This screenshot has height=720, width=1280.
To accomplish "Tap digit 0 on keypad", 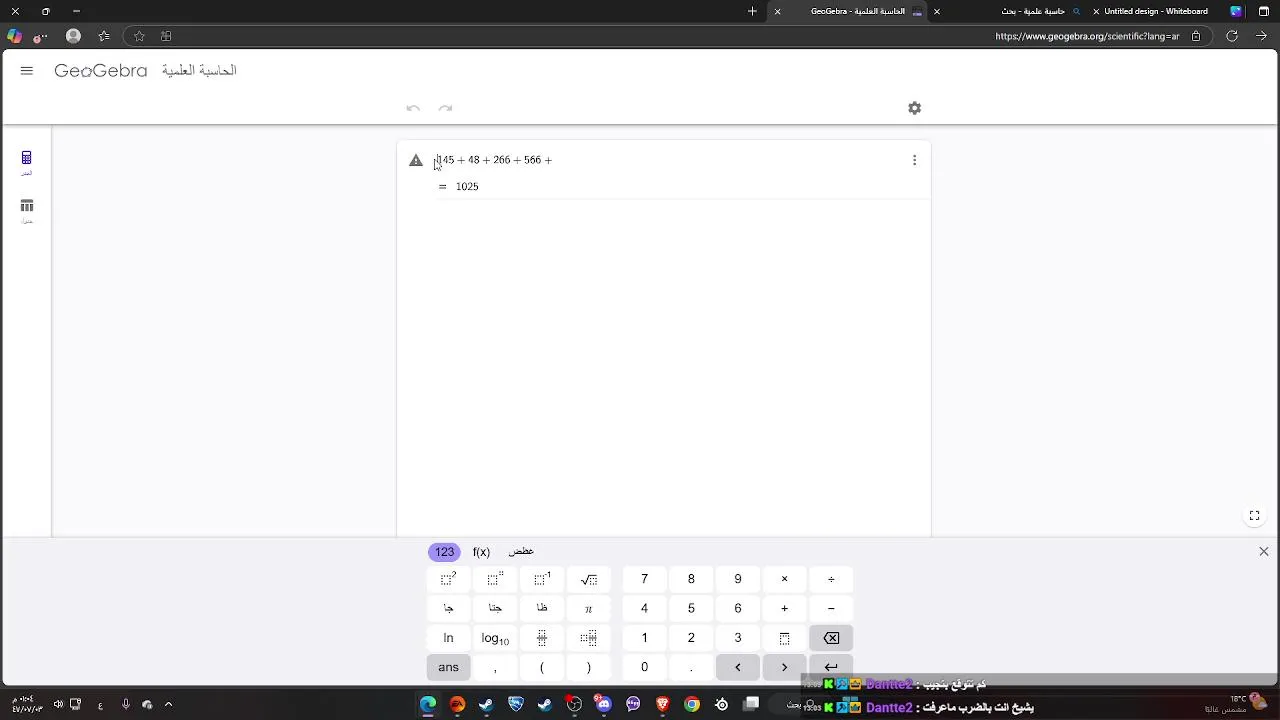I will click(644, 667).
